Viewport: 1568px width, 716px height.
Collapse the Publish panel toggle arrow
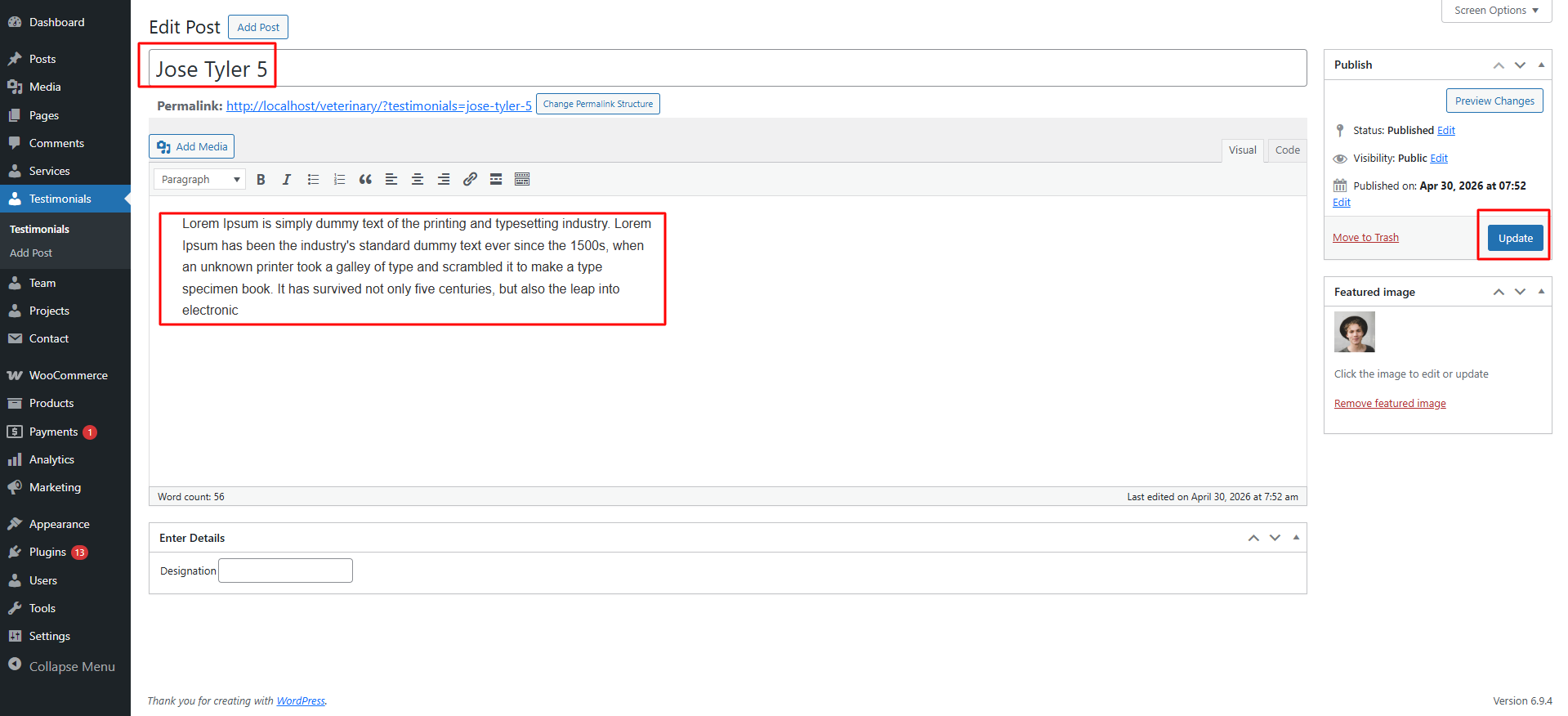click(1541, 65)
